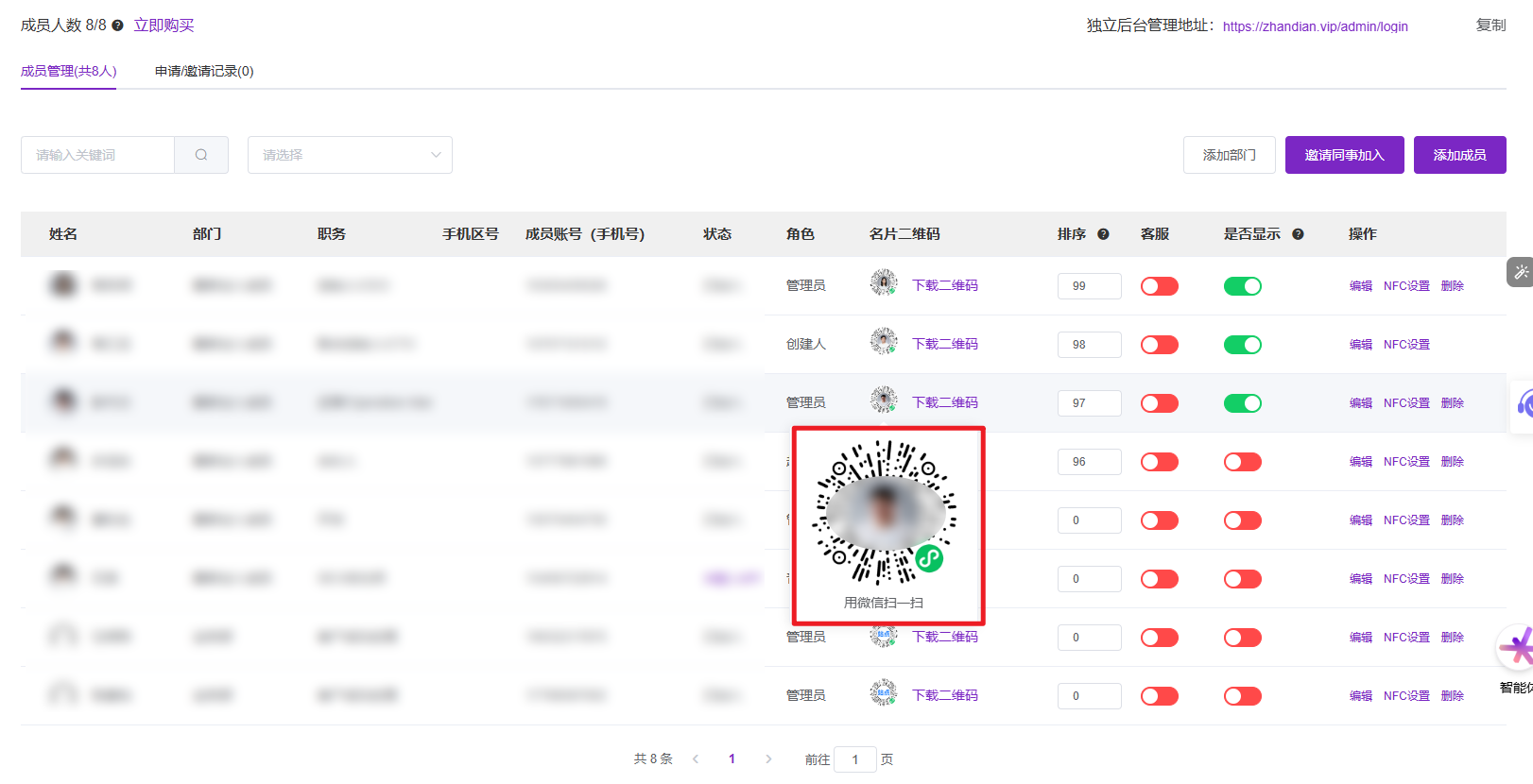
Task: Click 下载二维码 in the sort 97 row
Action: tap(945, 402)
